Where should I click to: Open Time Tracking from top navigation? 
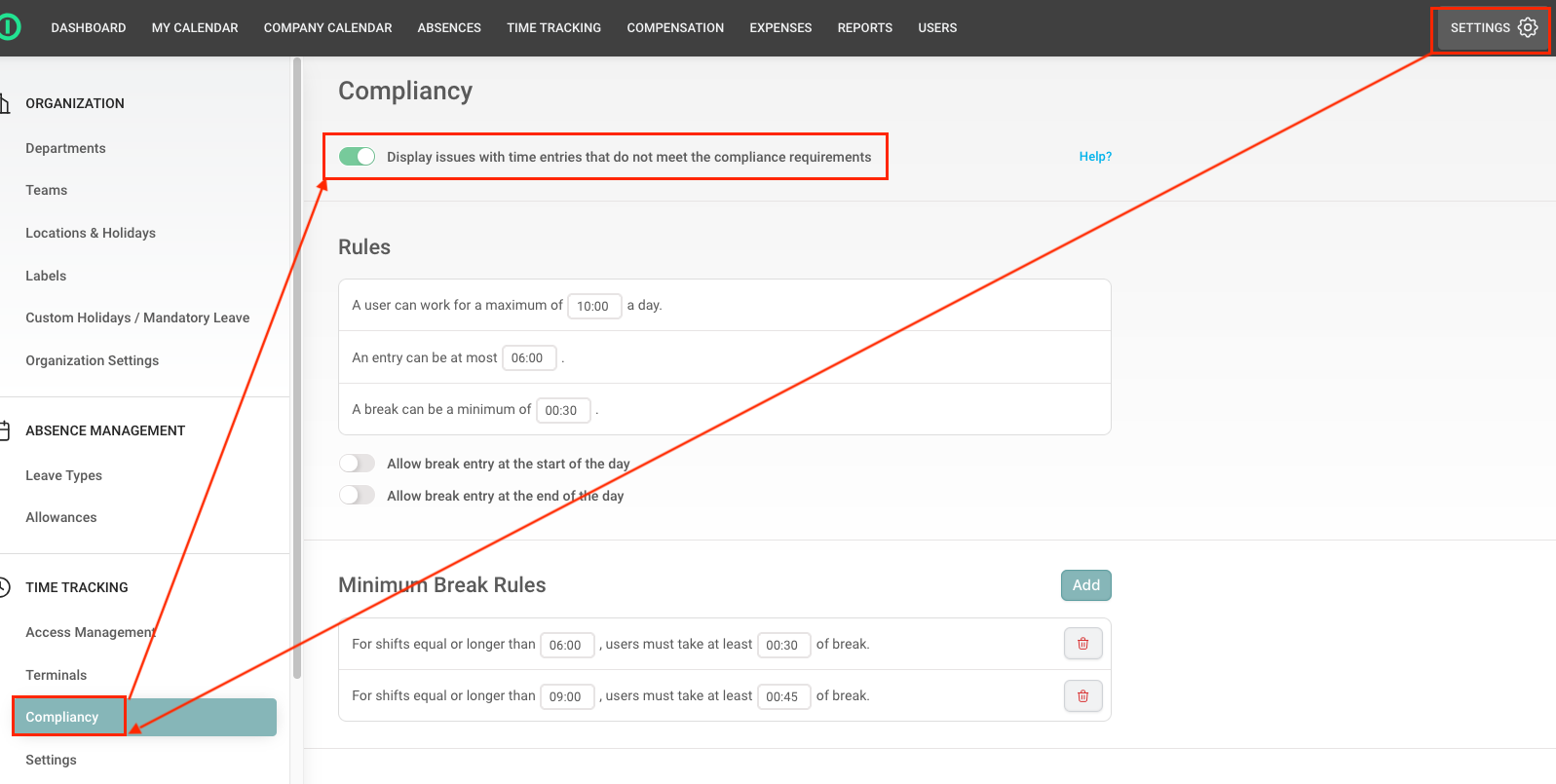pos(553,27)
